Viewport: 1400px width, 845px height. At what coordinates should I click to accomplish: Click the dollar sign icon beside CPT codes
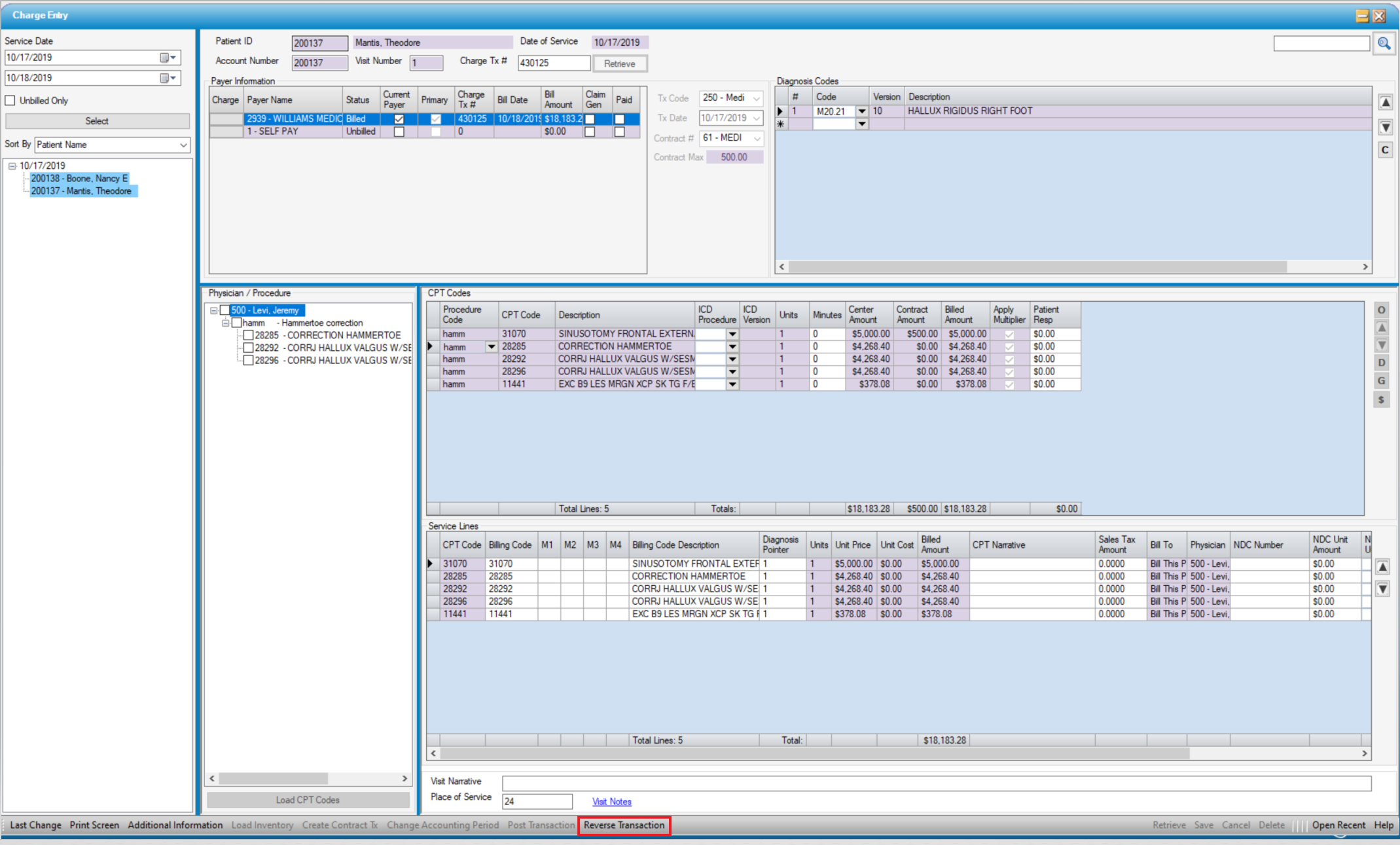pyautogui.click(x=1381, y=399)
